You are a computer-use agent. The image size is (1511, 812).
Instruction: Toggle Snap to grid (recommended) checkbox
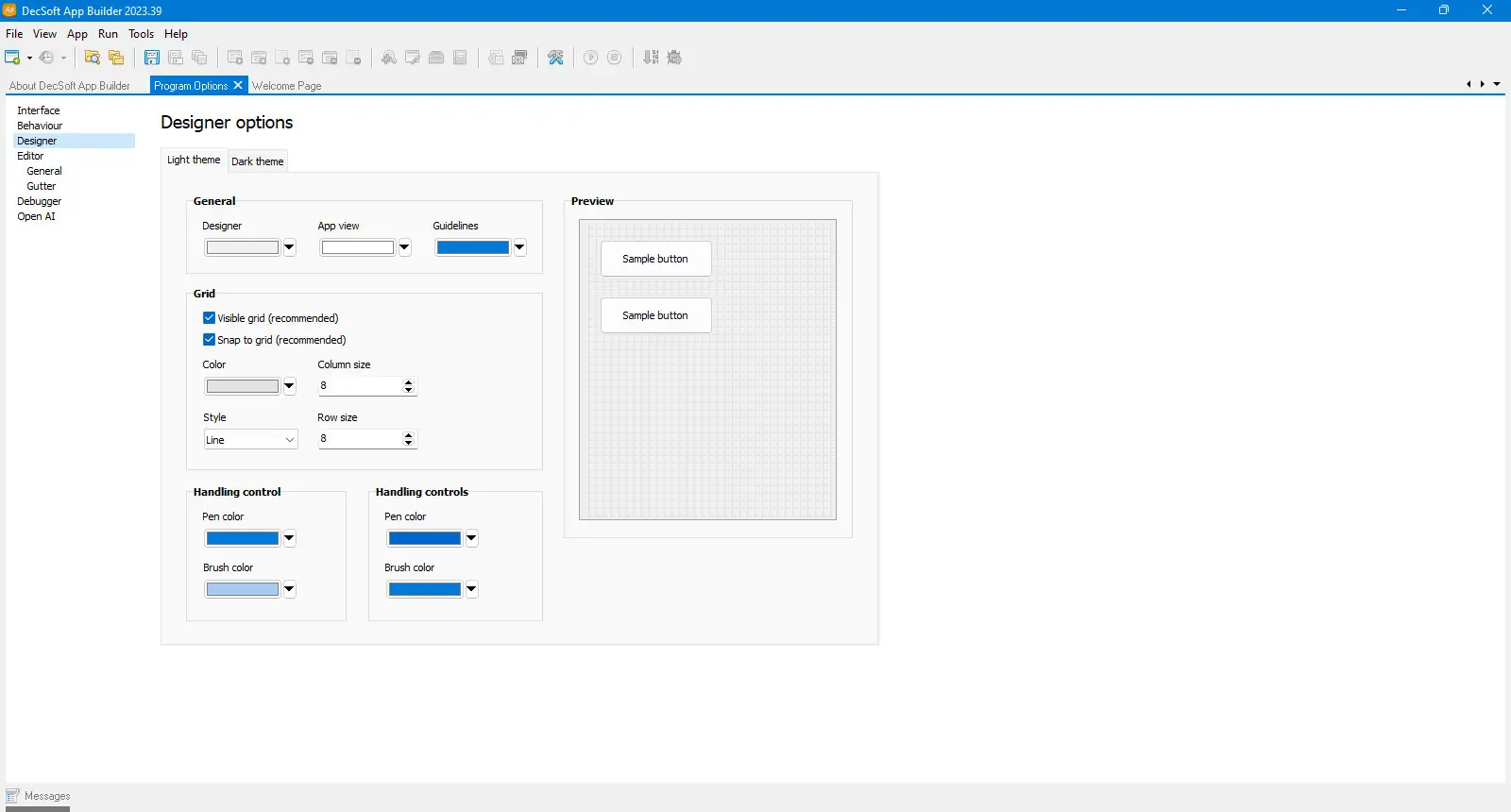[209, 340]
